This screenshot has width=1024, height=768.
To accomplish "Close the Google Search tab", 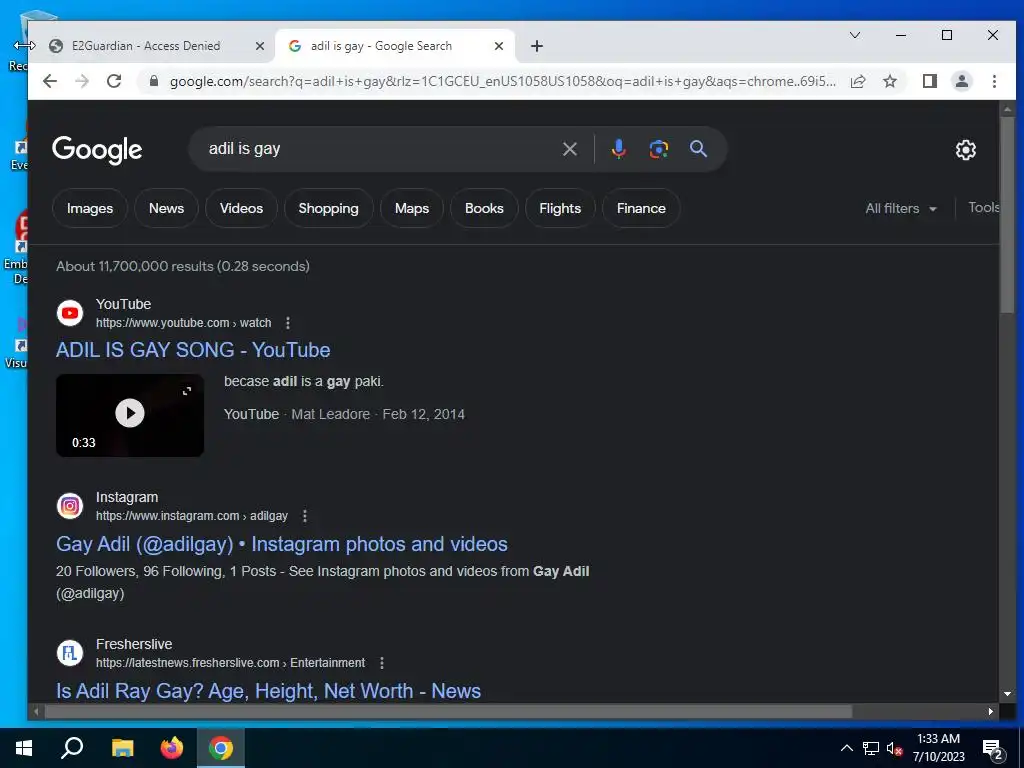I will point(499,46).
